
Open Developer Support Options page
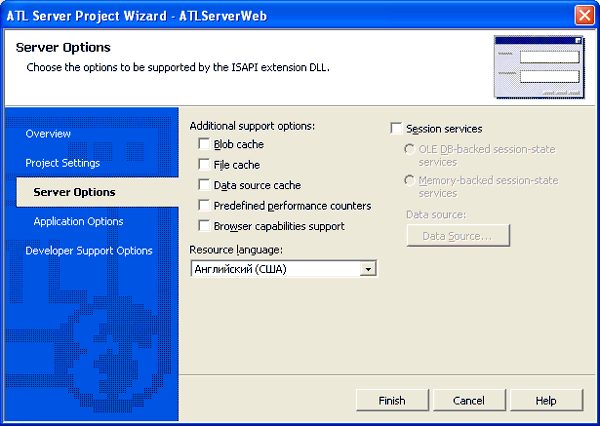tap(89, 251)
